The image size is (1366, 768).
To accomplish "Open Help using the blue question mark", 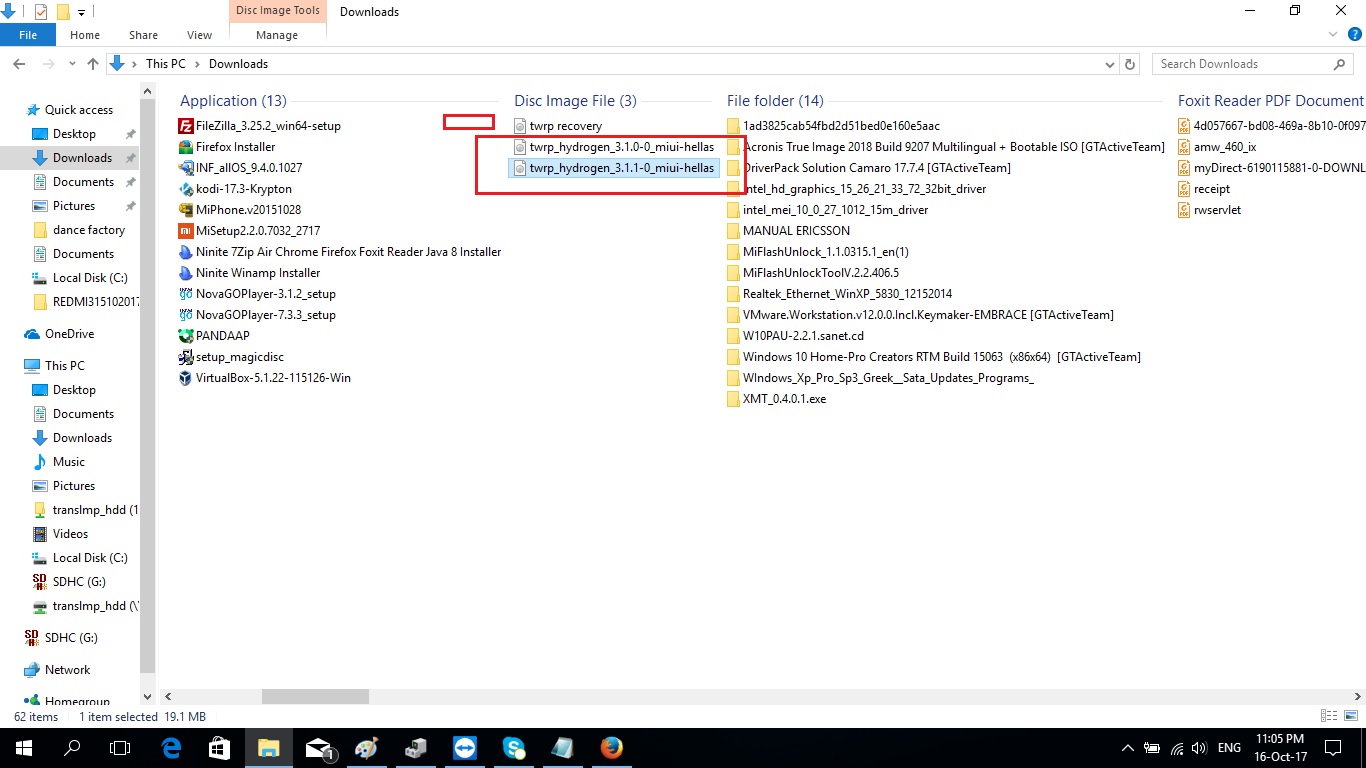I will tap(1354, 35).
